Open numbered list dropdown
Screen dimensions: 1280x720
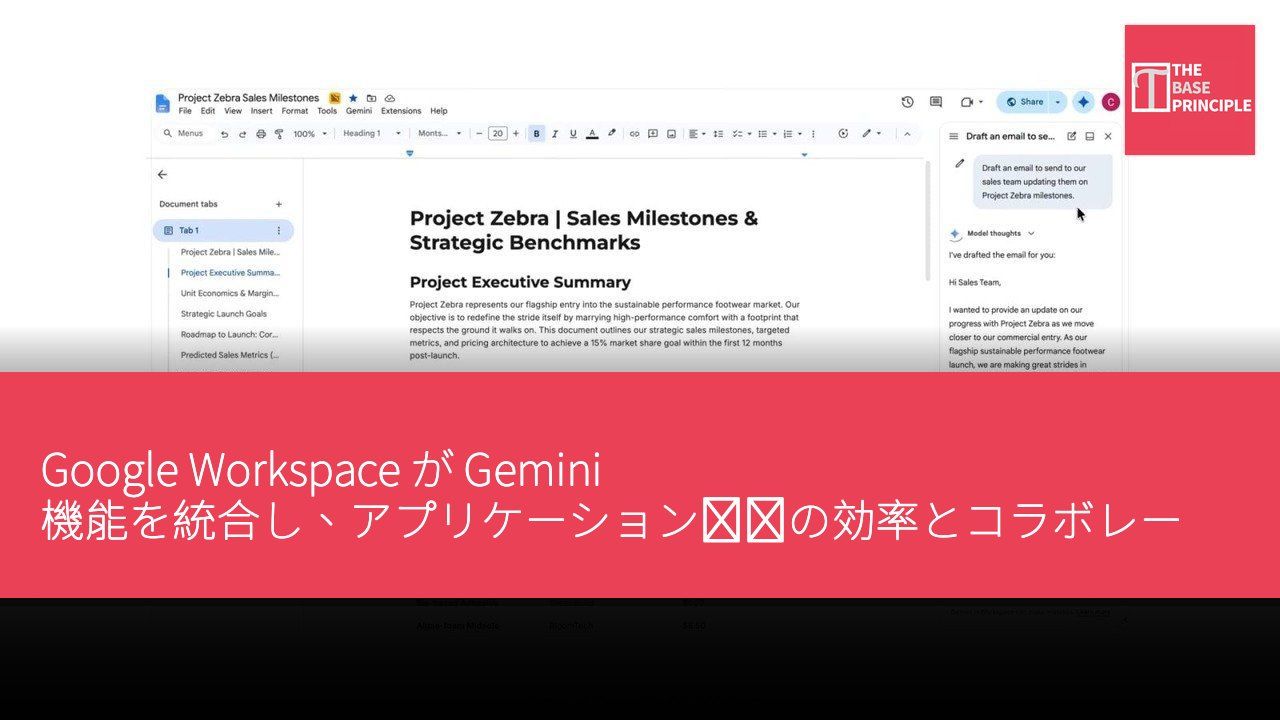tap(792, 134)
